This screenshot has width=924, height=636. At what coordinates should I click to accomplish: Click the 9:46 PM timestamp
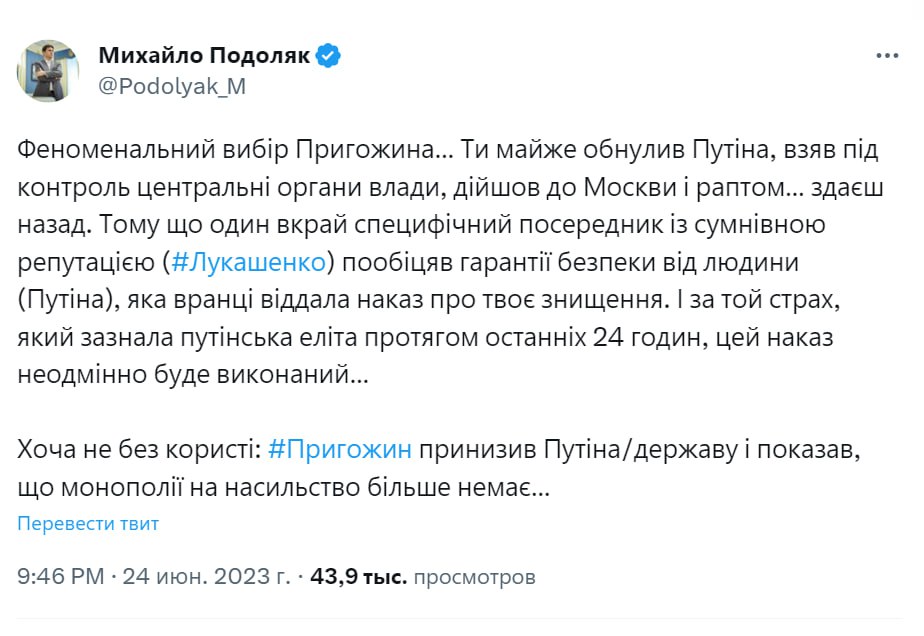click(x=60, y=577)
